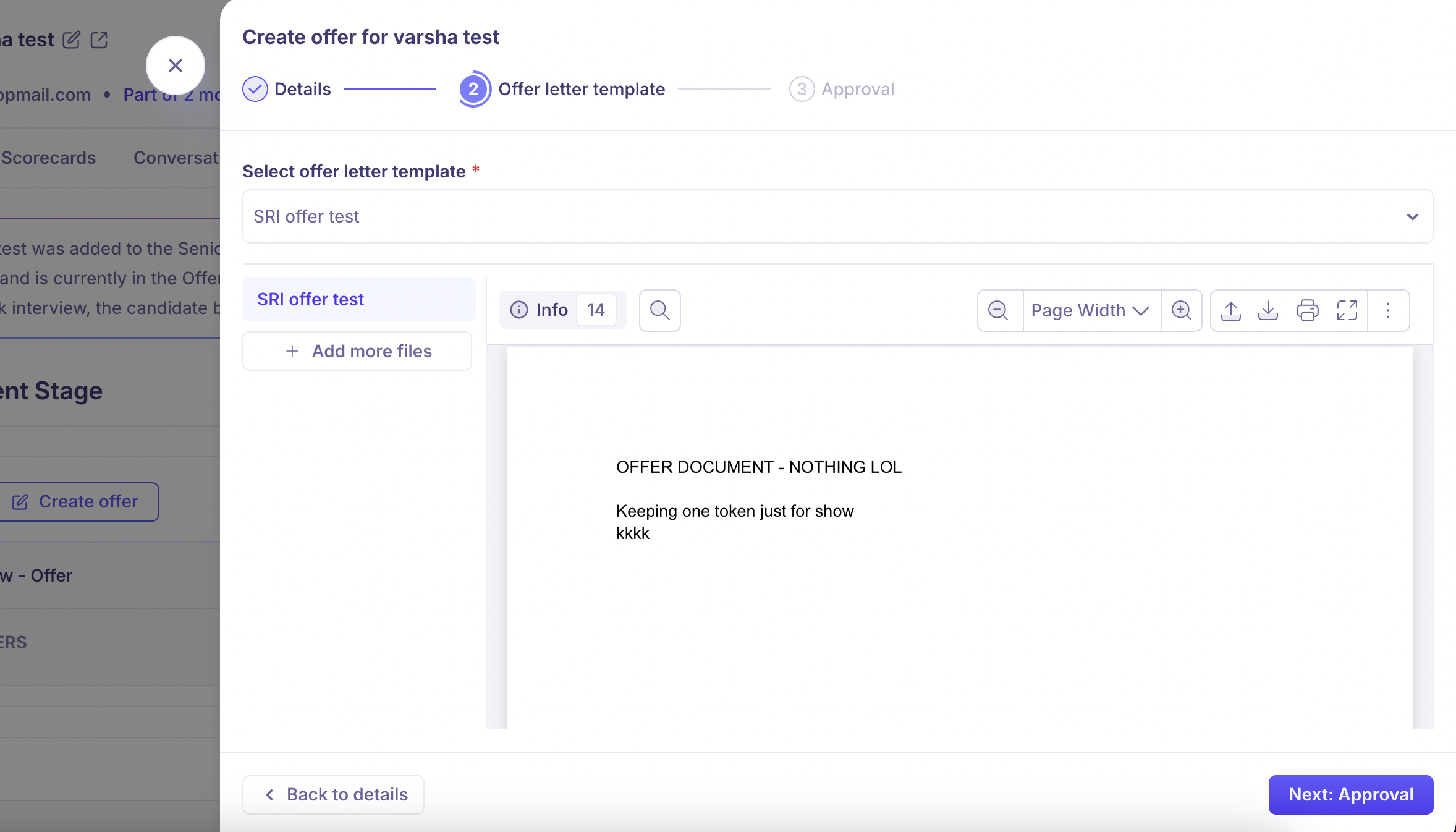Viewport: 1456px width, 832px height.
Task: Select the Offer letter template step
Action: tap(562, 89)
